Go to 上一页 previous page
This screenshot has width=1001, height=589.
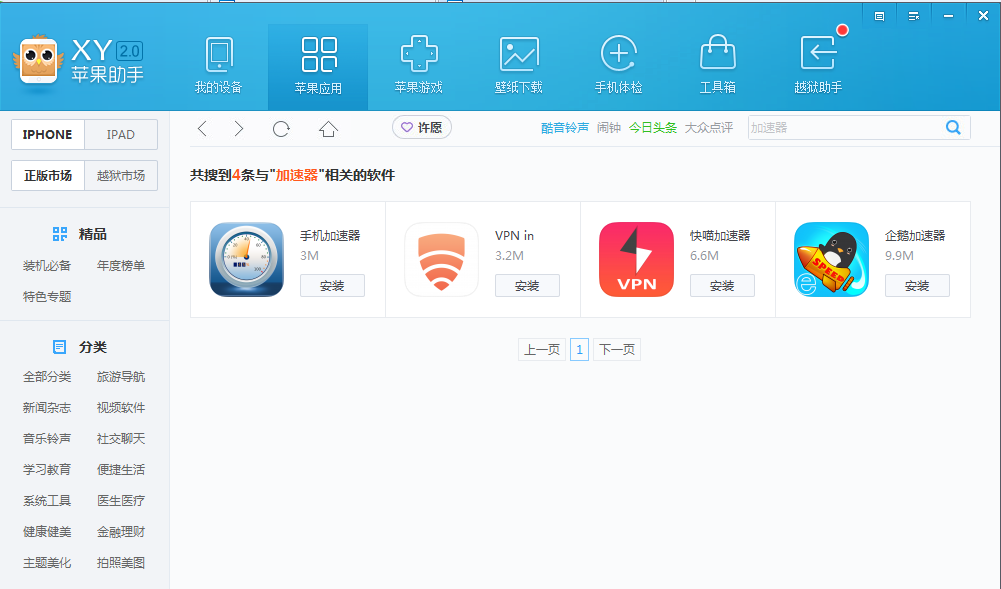[x=542, y=350]
